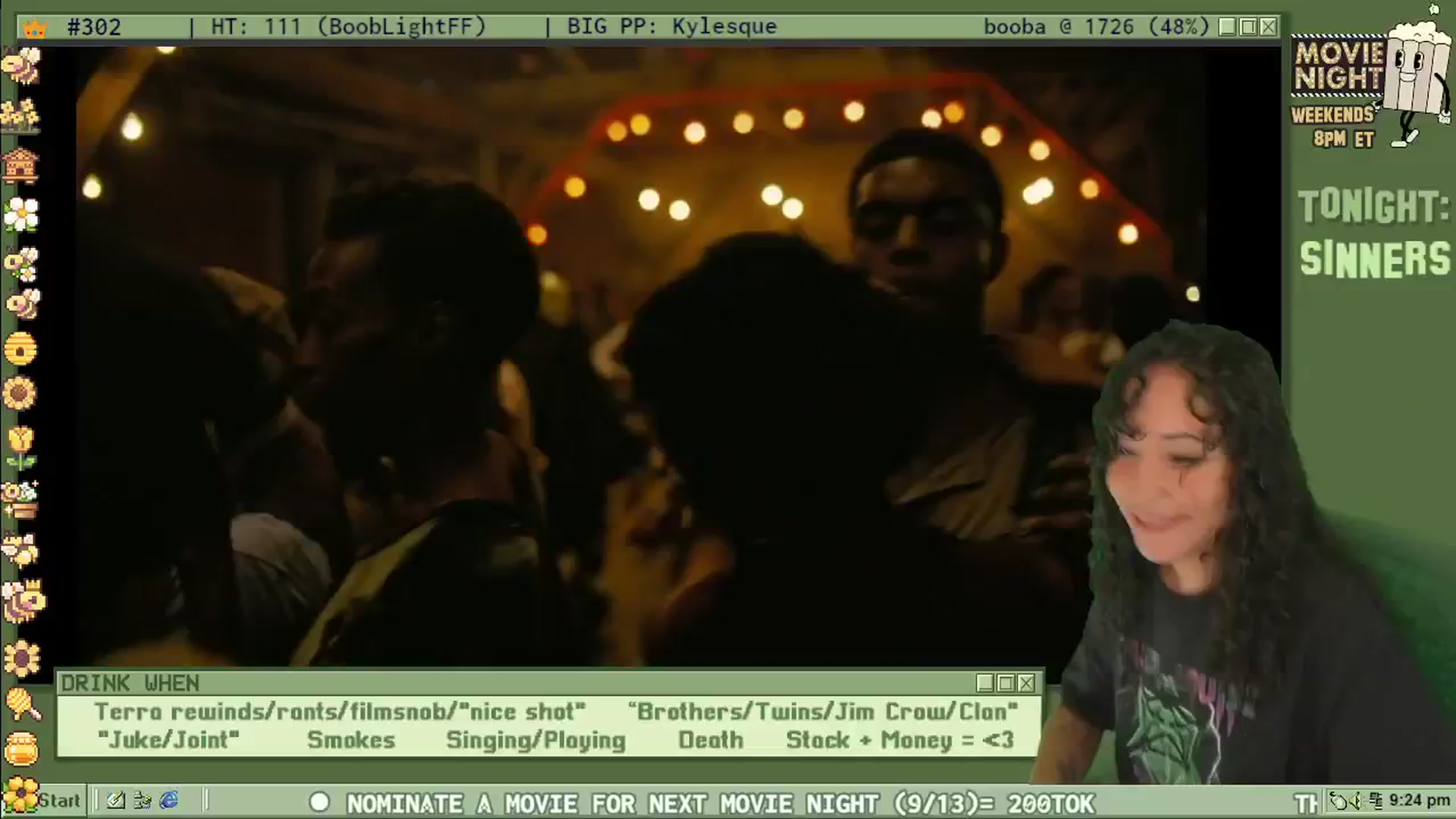The width and height of the screenshot is (1456, 819).
Task: Click the 9:24 pm clock
Action: [x=1420, y=801]
